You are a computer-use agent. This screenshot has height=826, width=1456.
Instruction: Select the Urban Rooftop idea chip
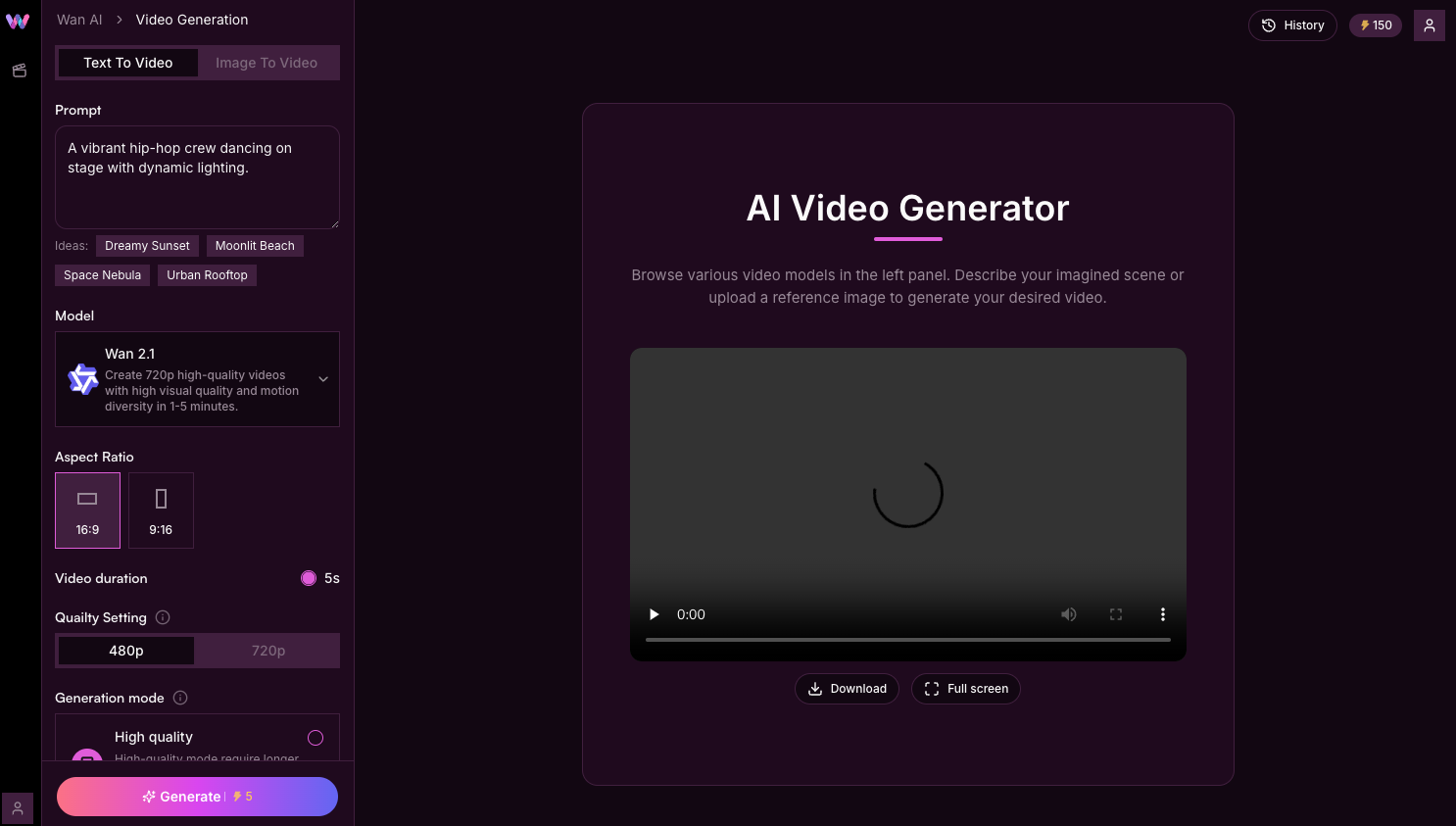207,275
